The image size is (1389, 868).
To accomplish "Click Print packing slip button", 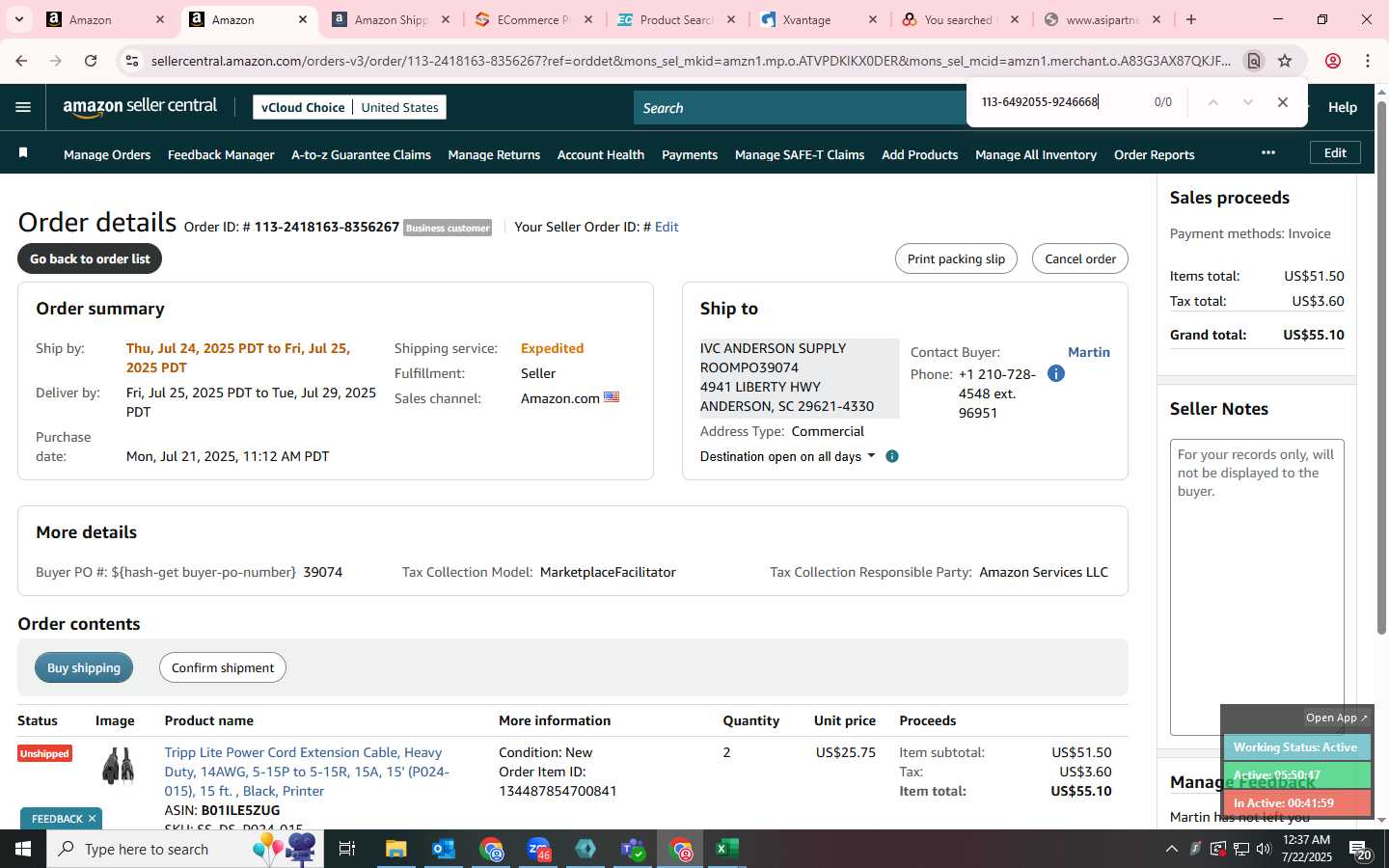I will 956,258.
